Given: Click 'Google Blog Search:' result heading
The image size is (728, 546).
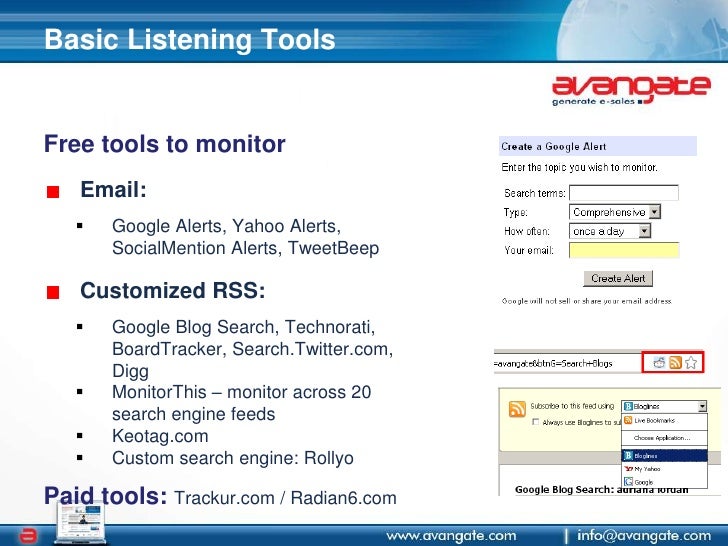Looking at the screenshot, I should (565, 489).
